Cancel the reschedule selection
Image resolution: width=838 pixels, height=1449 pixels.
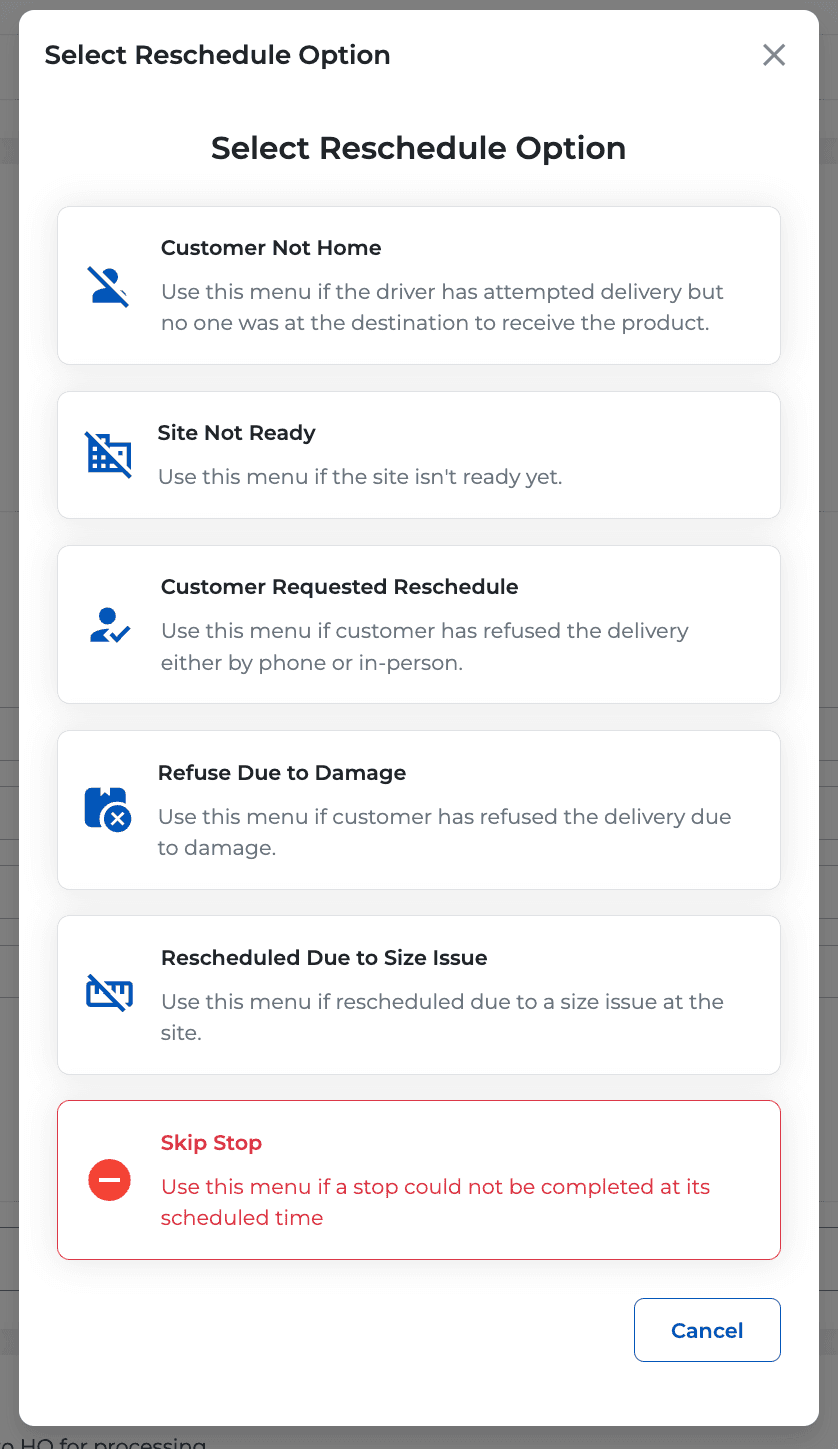coord(707,1330)
